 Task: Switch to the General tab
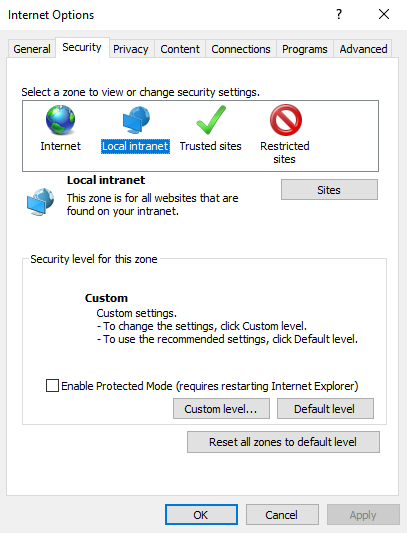click(x=32, y=49)
